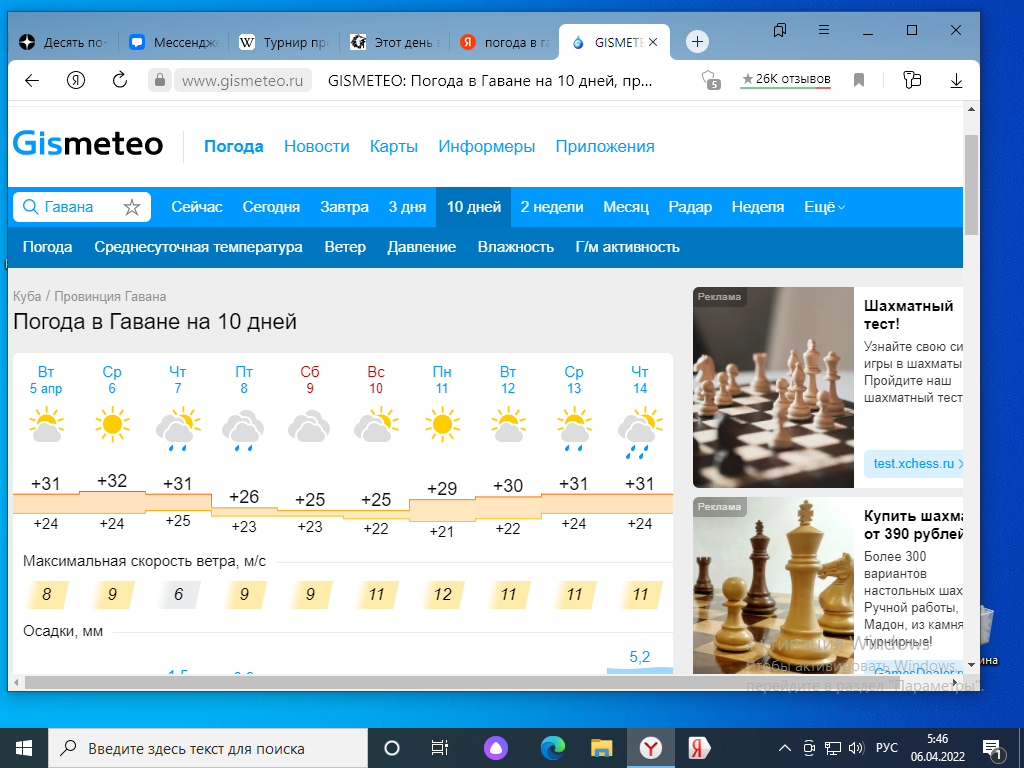
Task: Show the Сегодня forecast
Action: (x=271, y=207)
